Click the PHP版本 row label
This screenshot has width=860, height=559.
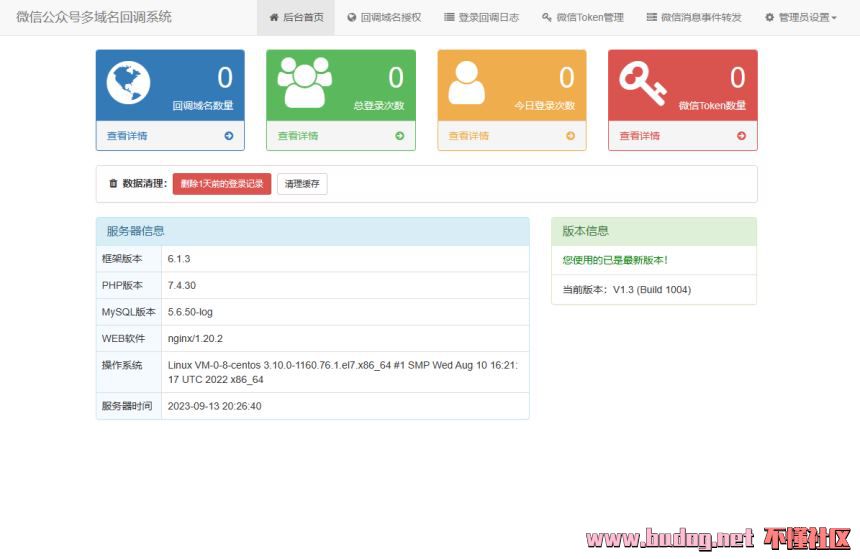pos(122,285)
